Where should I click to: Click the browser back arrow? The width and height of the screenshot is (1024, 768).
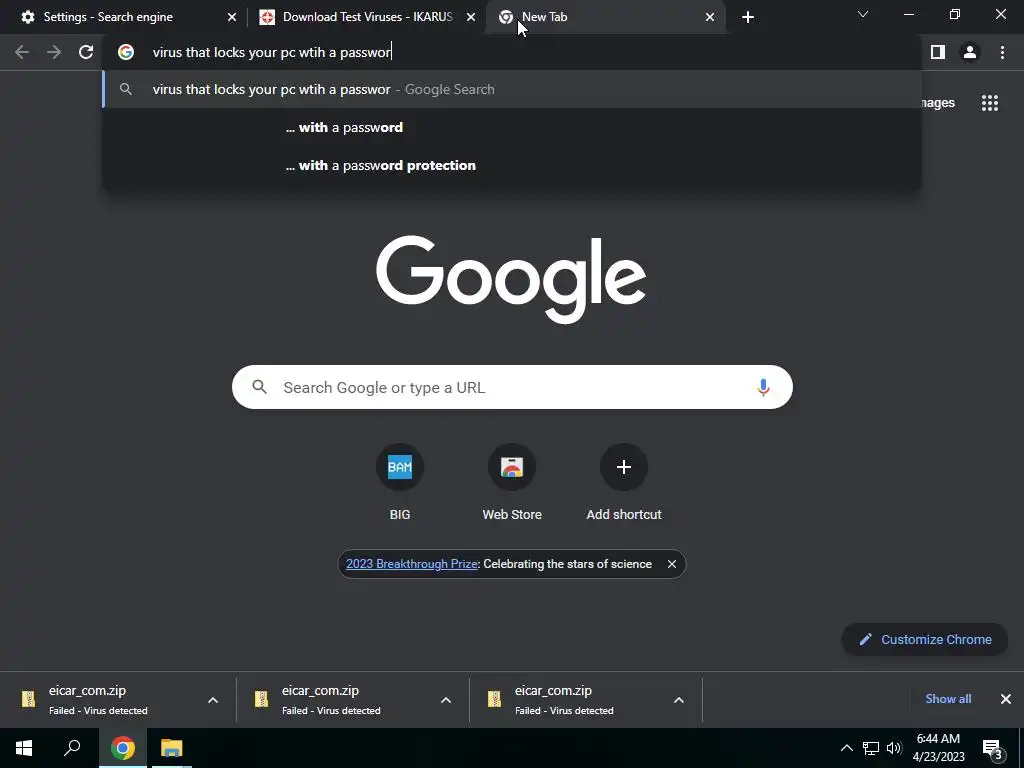click(x=22, y=52)
